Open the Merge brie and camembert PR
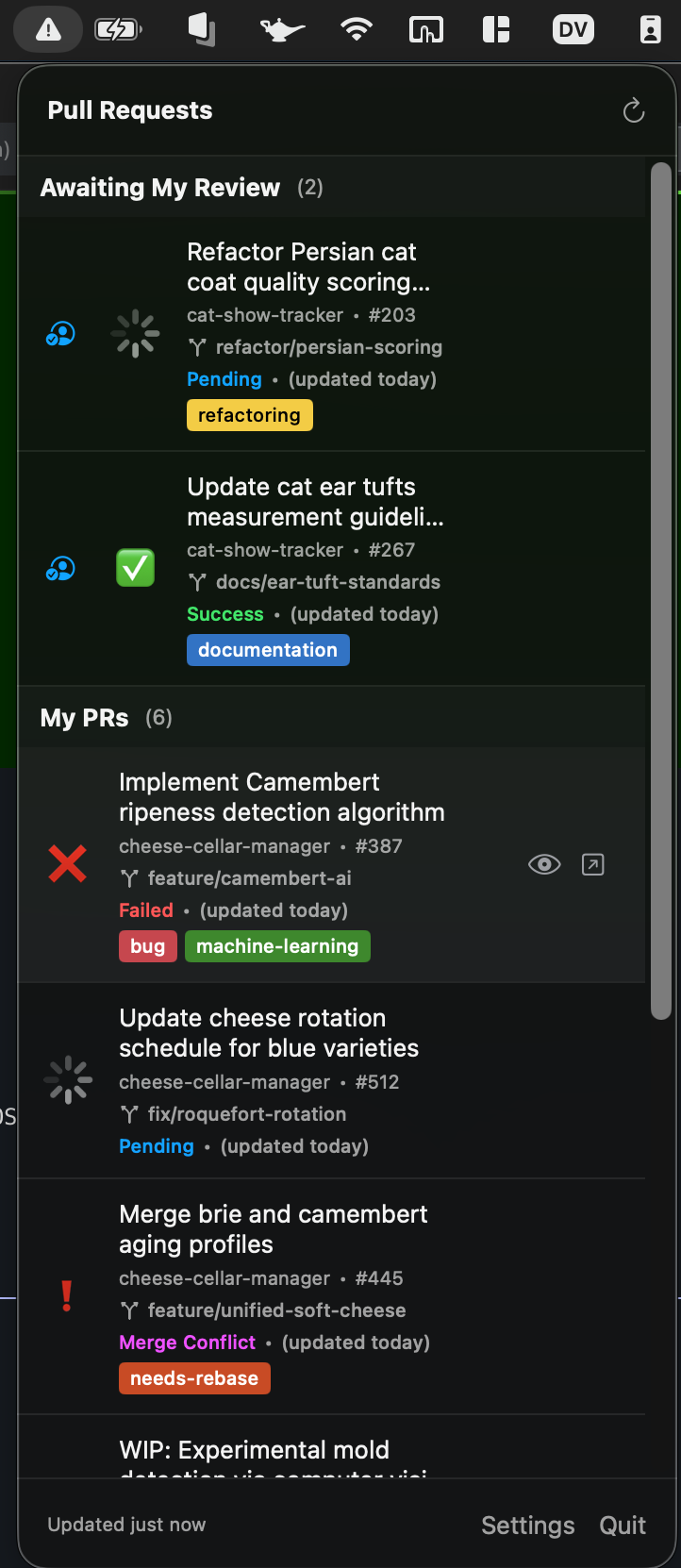This screenshot has width=681, height=1568. click(x=274, y=1228)
